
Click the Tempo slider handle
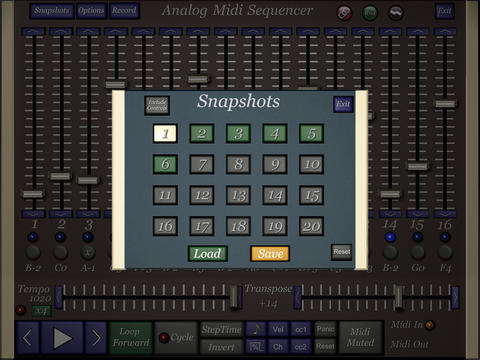point(234,297)
